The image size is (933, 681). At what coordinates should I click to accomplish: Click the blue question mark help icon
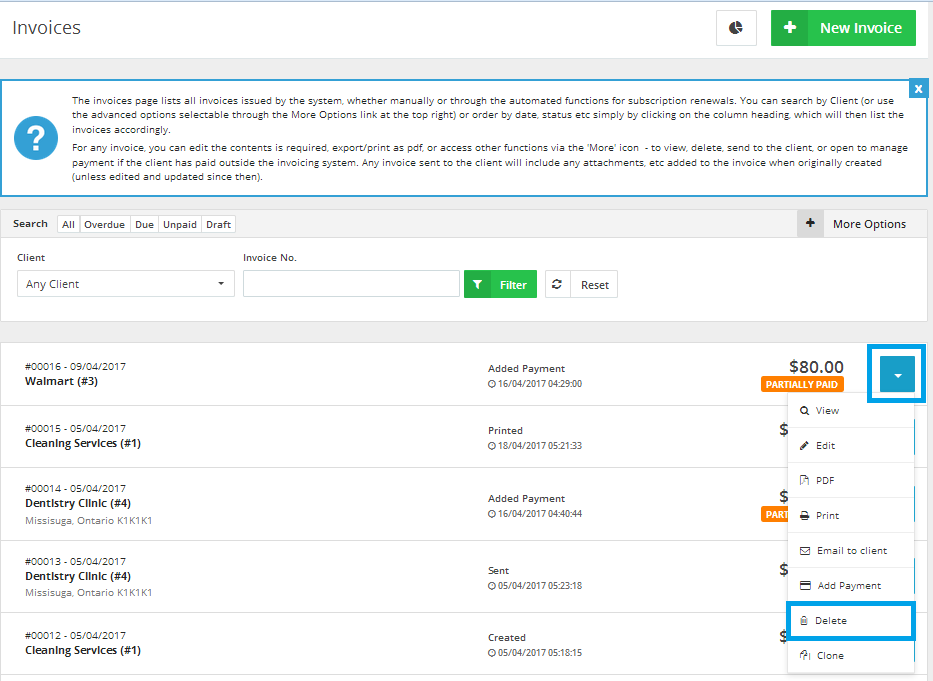pyautogui.click(x=36, y=138)
